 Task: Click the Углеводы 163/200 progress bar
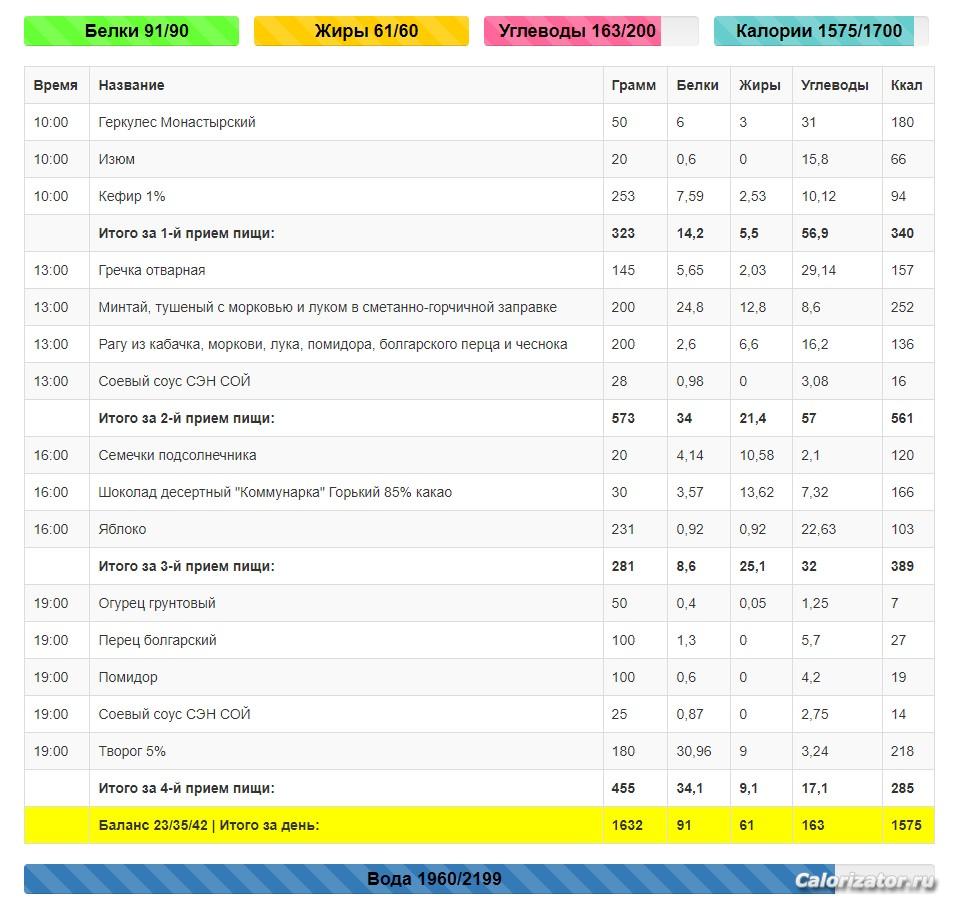point(590,31)
